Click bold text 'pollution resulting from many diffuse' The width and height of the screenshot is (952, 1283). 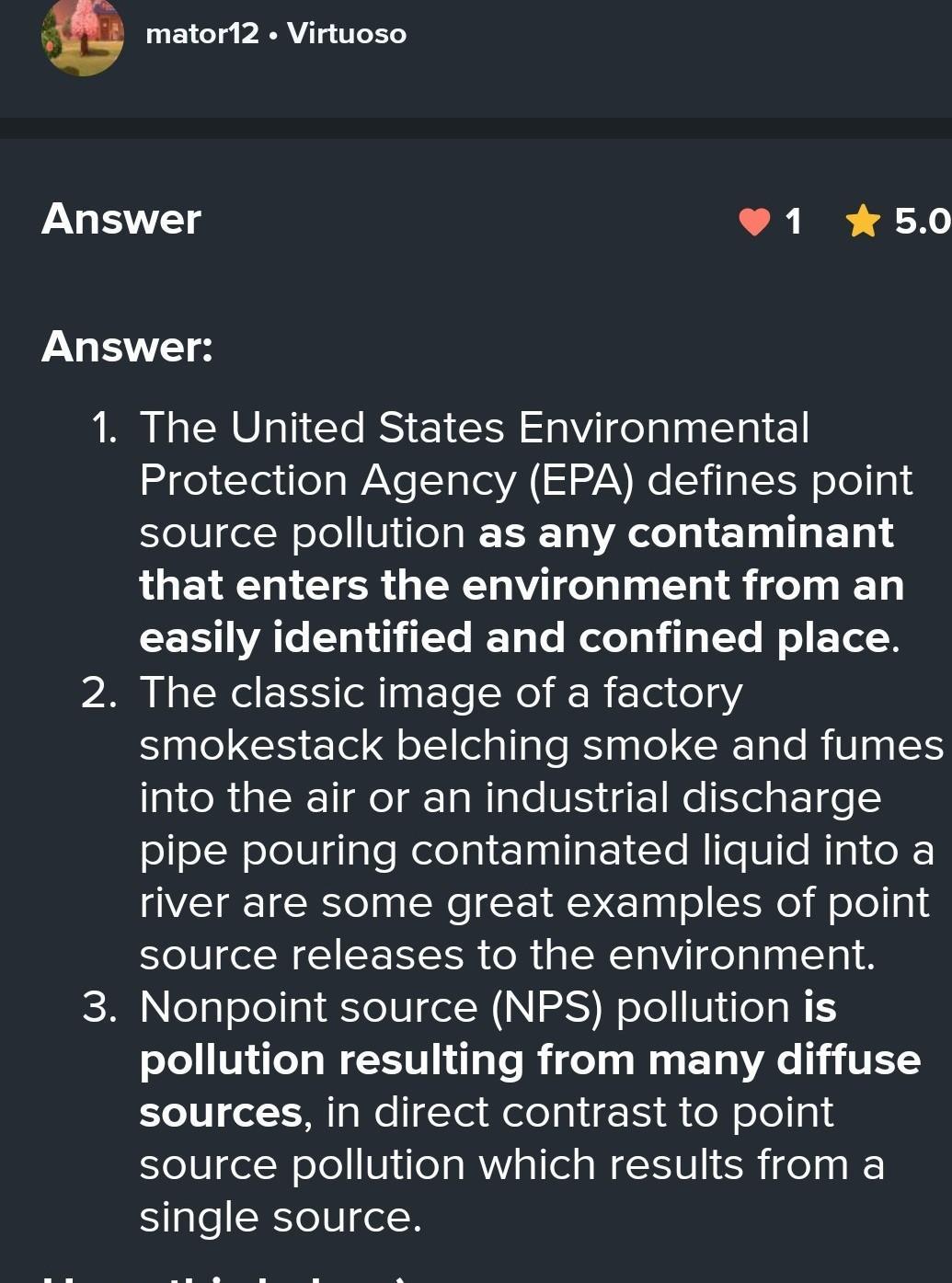(530, 1060)
